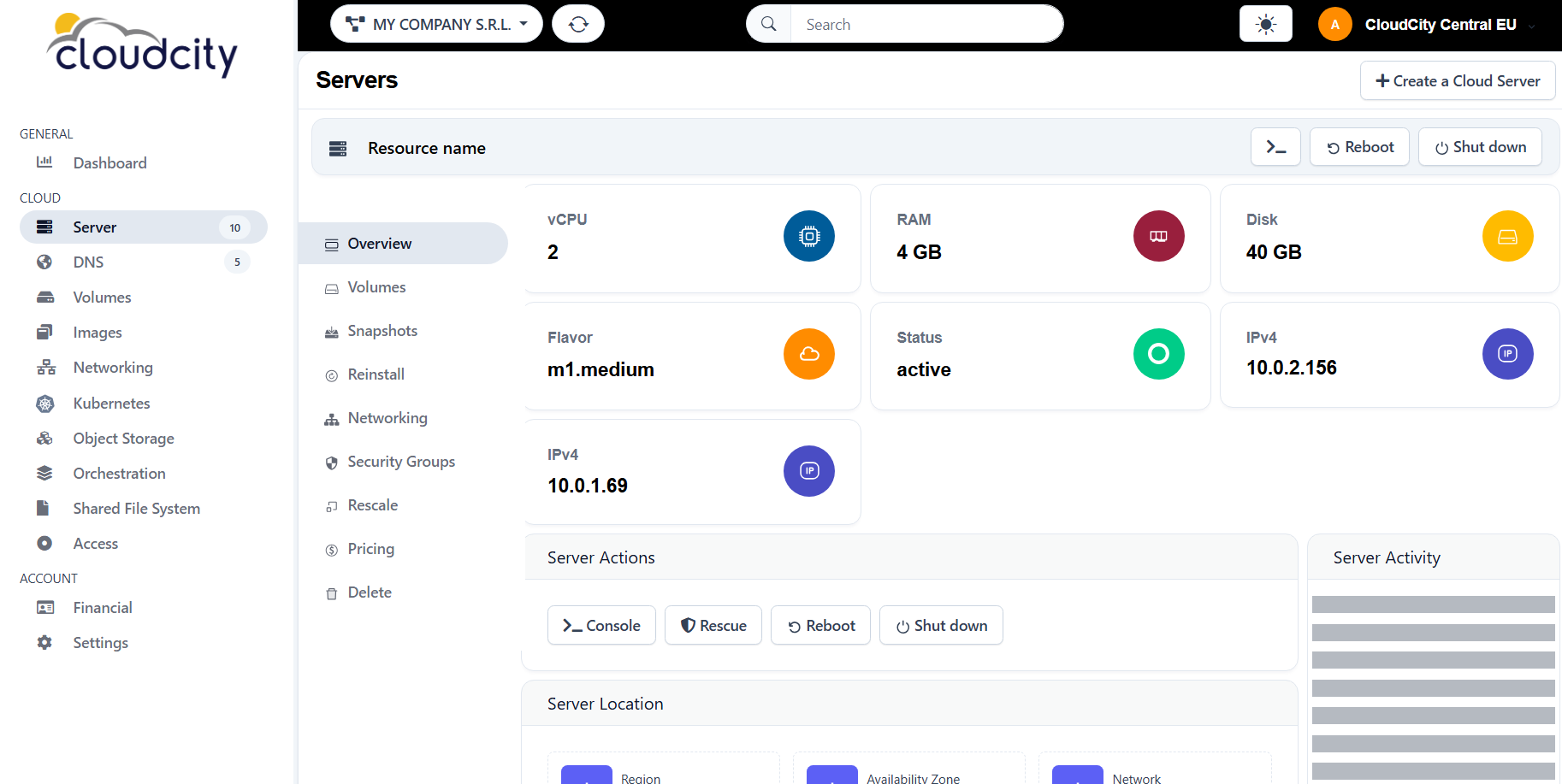Click the CloudCity logo
The image size is (1562, 784).
(142, 45)
